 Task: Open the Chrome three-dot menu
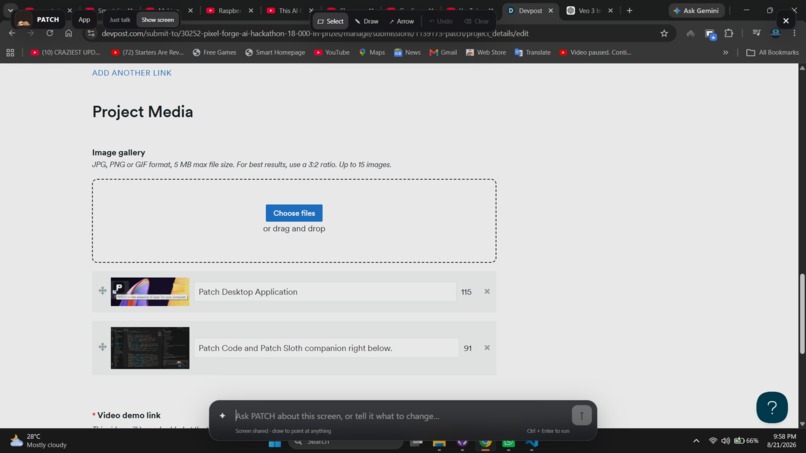coord(794,33)
